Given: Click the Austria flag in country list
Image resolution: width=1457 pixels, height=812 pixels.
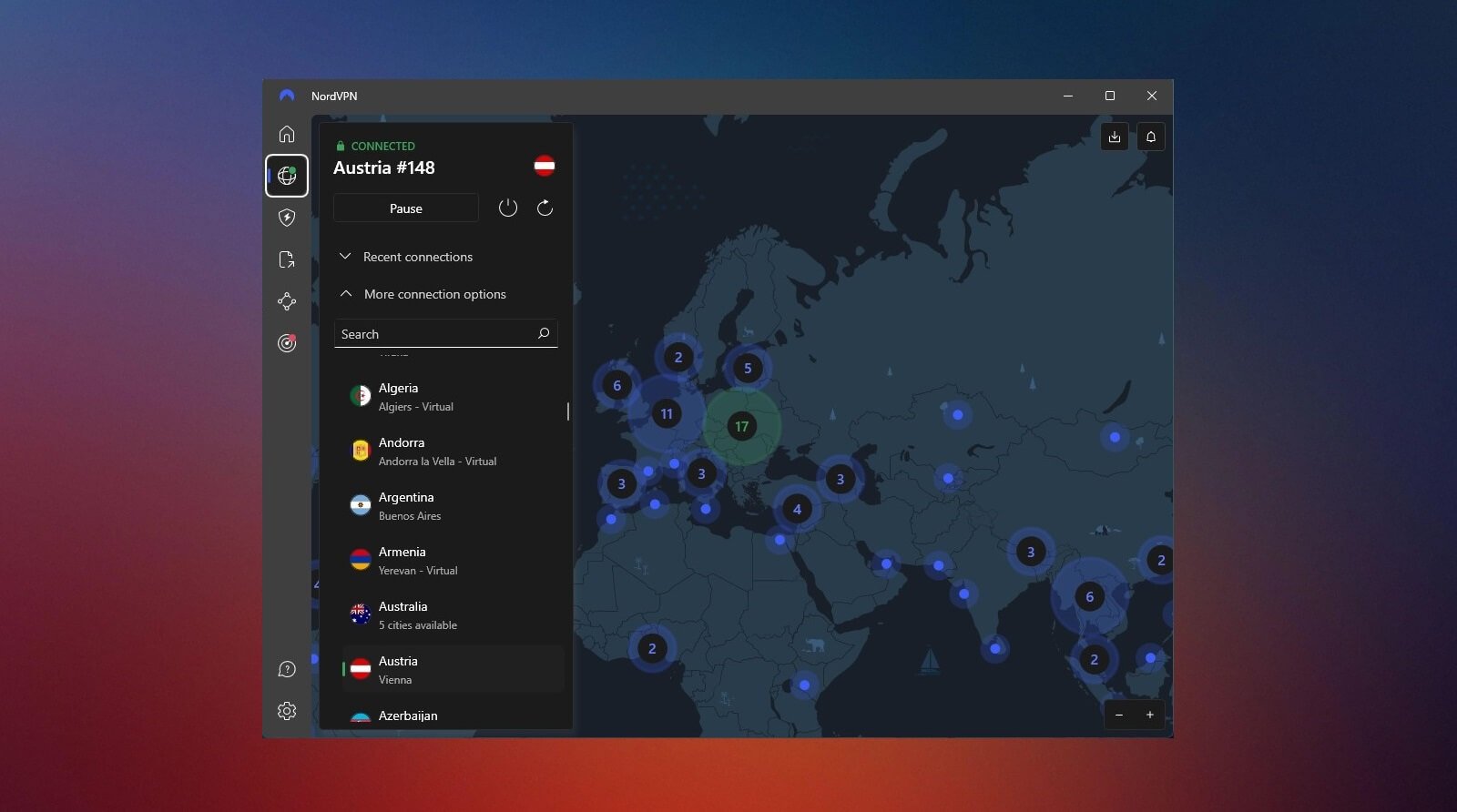Looking at the screenshot, I should click(361, 669).
